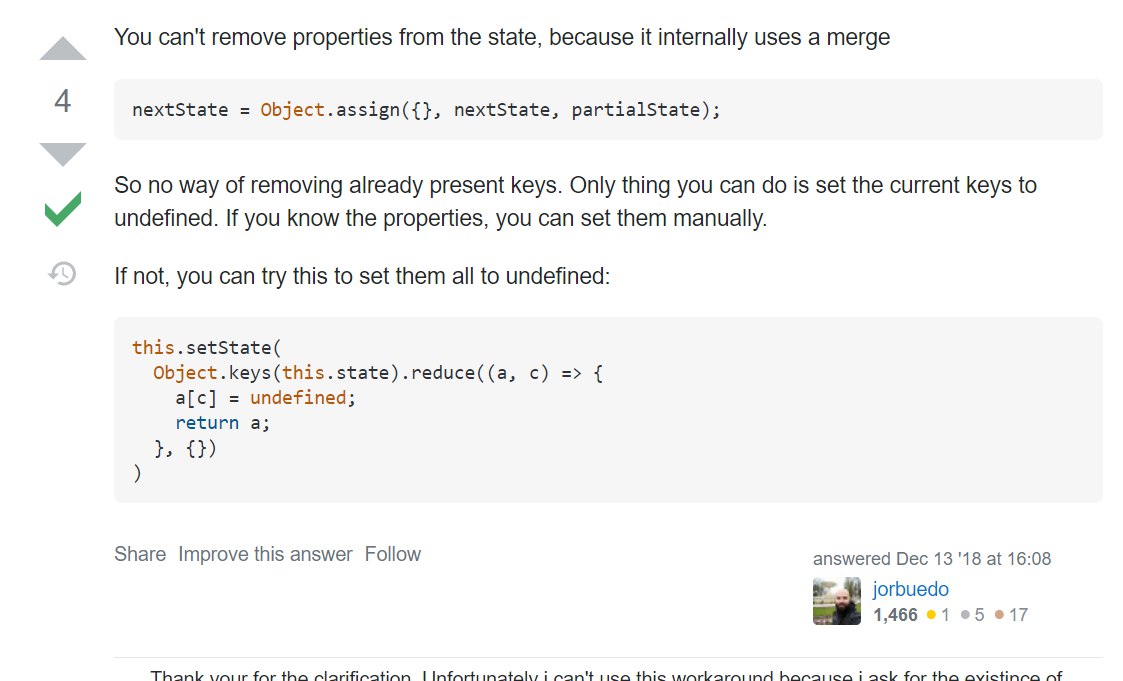Follow this answer
Image resolution: width=1123 pixels, height=681 pixels.
pyautogui.click(x=392, y=554)
